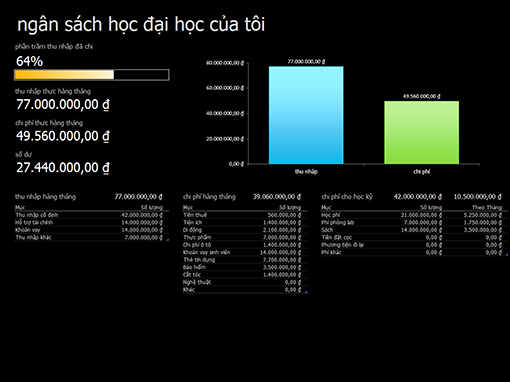510x382 pixels.
Task: Select the 64% spent percentage value
Action: pos(29,61)
